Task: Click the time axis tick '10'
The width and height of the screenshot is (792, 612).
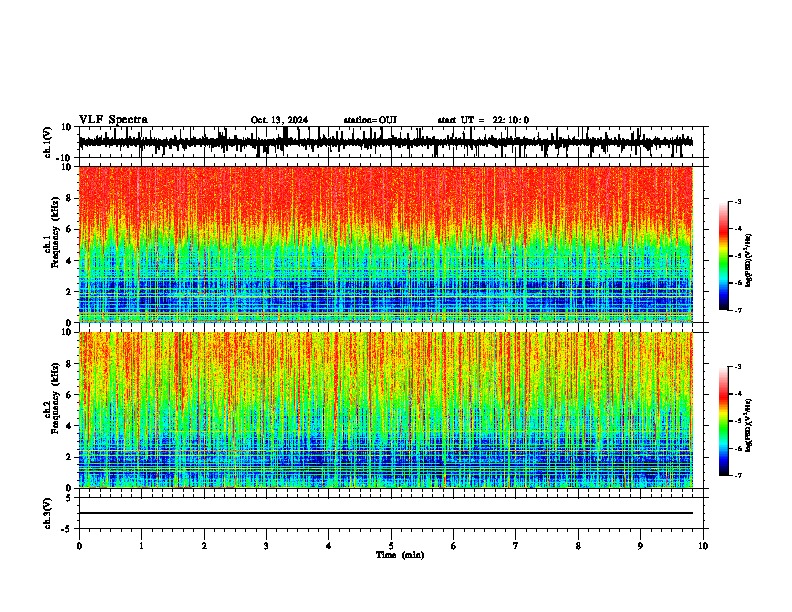Action: [x=703, y=546]
